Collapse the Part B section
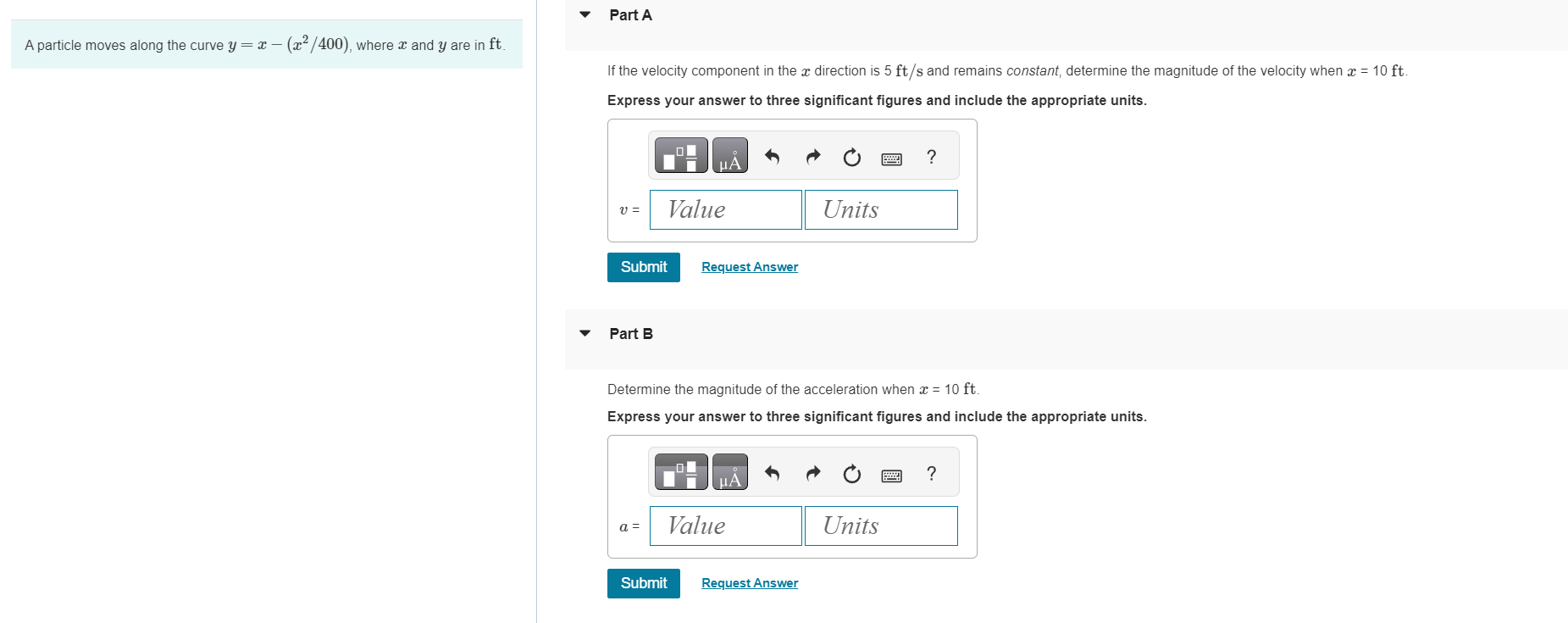Viewport: 1568px width, 623px height. click(x=584, y=333)
